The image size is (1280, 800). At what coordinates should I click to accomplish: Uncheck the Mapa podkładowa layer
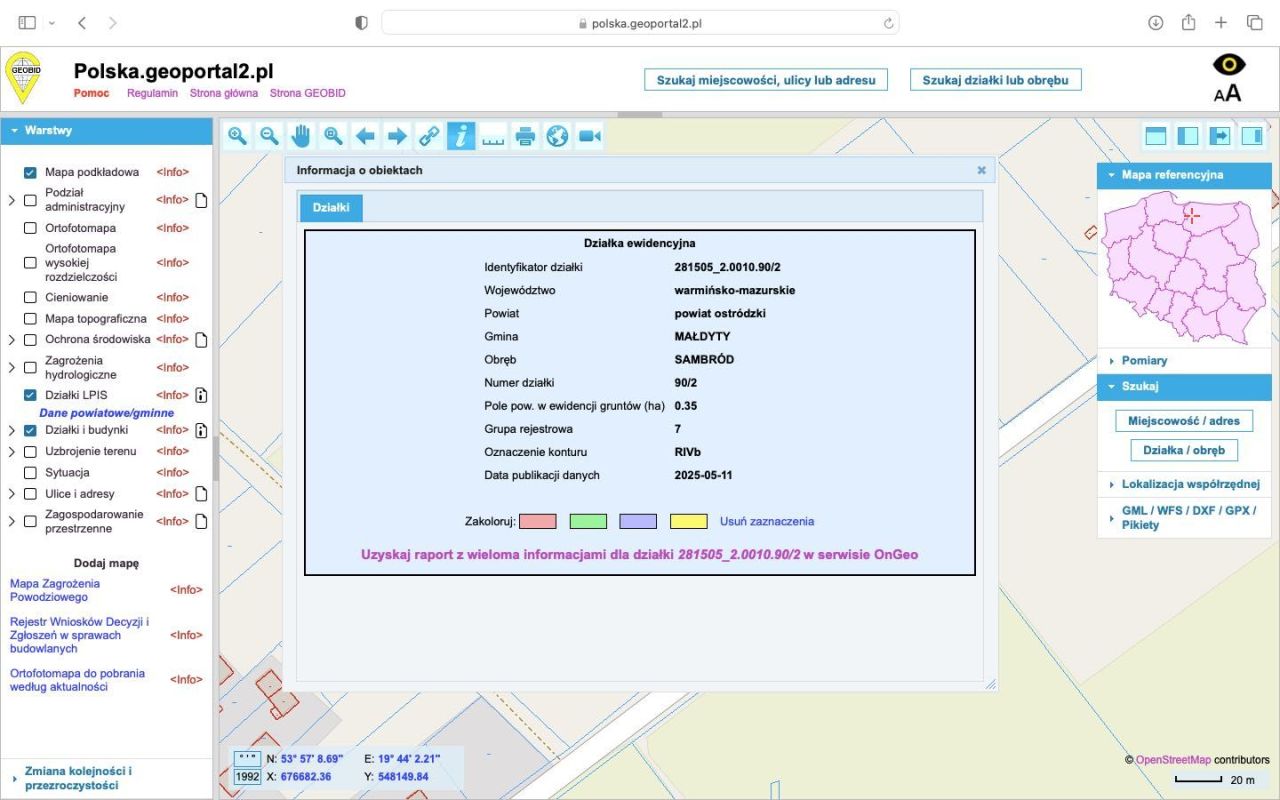(x=30, y=172)
